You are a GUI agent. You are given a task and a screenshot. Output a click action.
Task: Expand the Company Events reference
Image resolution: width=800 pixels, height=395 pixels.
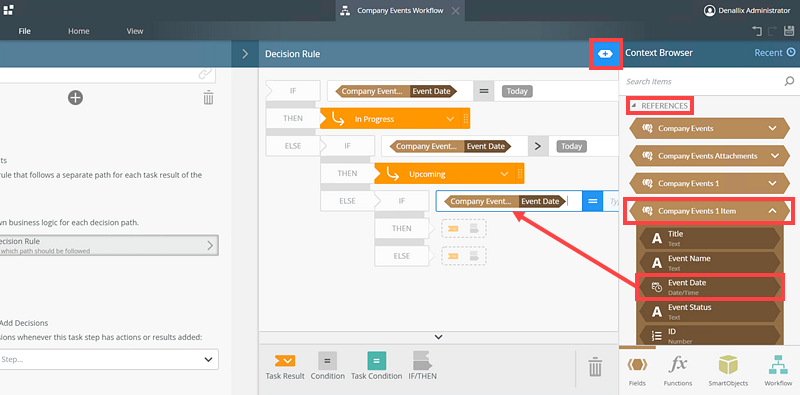(x=772, y=128)
